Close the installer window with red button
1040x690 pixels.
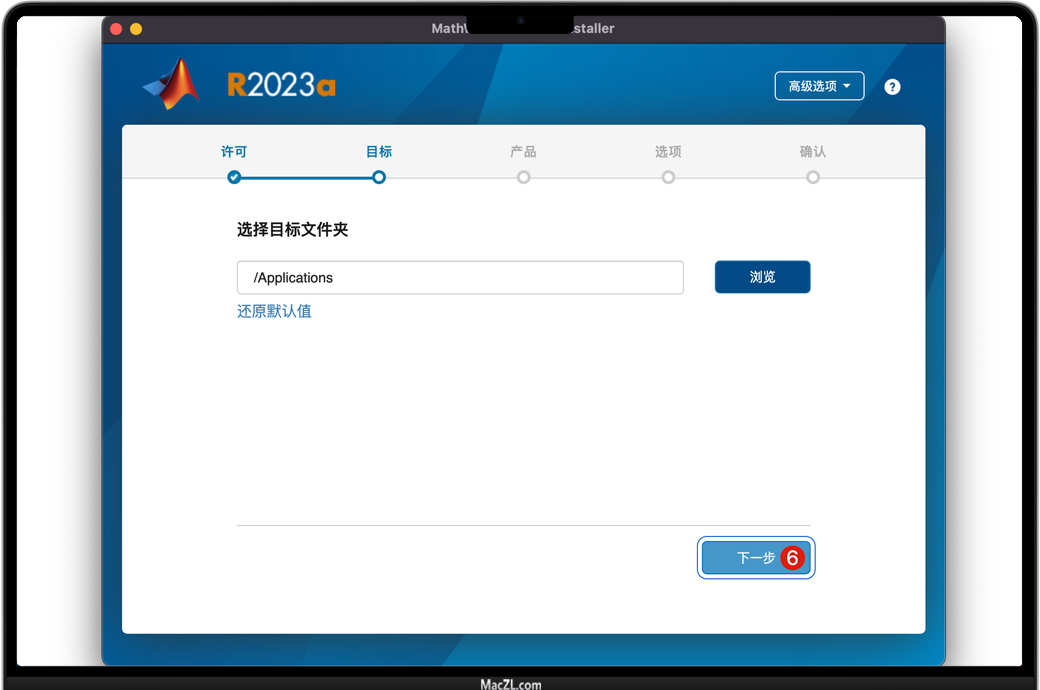[x=116, y=29]
